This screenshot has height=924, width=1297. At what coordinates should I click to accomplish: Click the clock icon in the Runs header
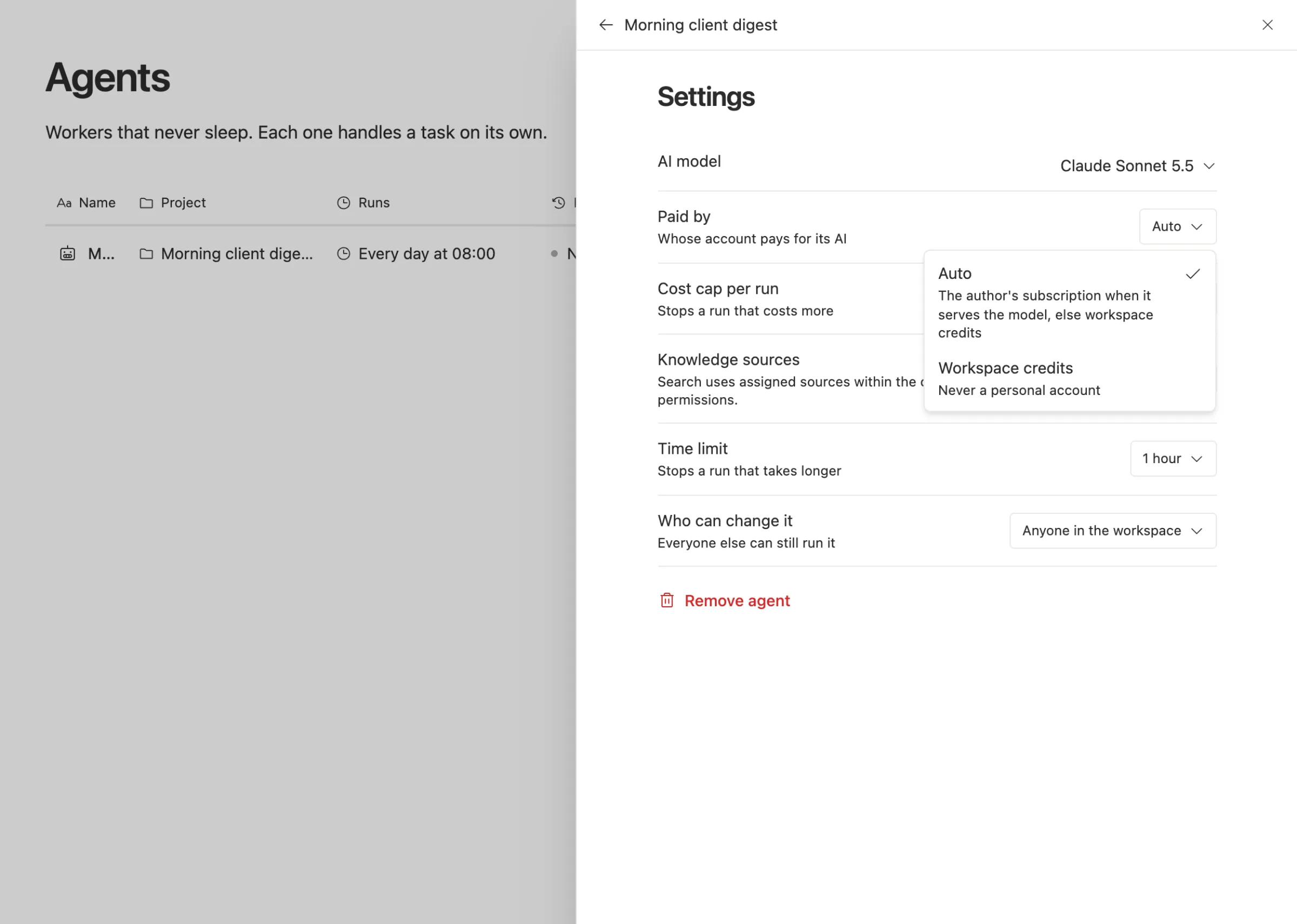344,203
